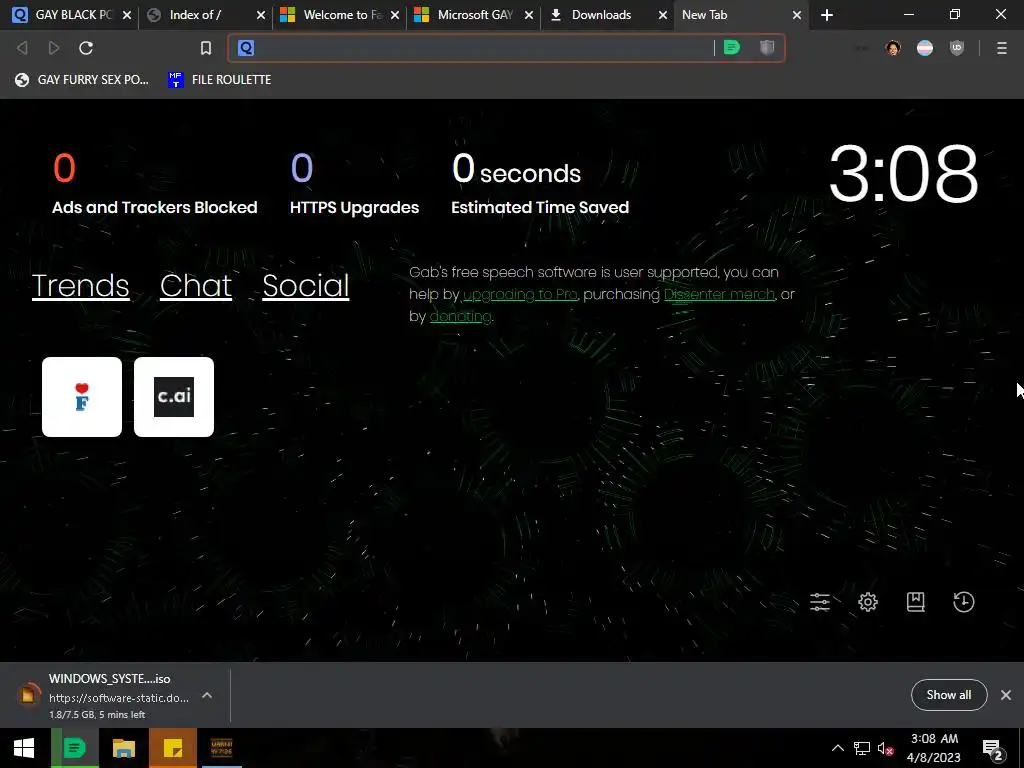Open the dashboard customize sliders icon
This screenshot has width=1024, height=768.
[820, 601]
